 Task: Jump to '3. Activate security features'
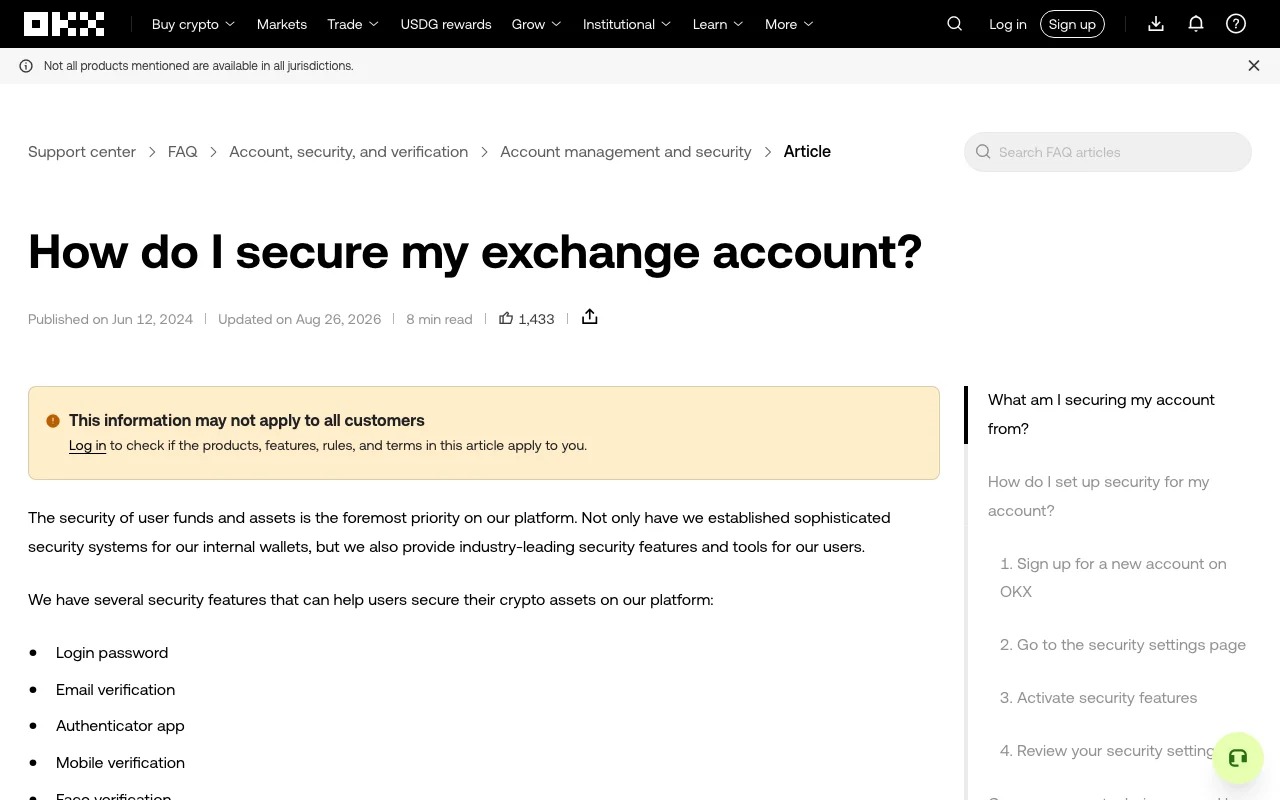(x=1099, y=698)
